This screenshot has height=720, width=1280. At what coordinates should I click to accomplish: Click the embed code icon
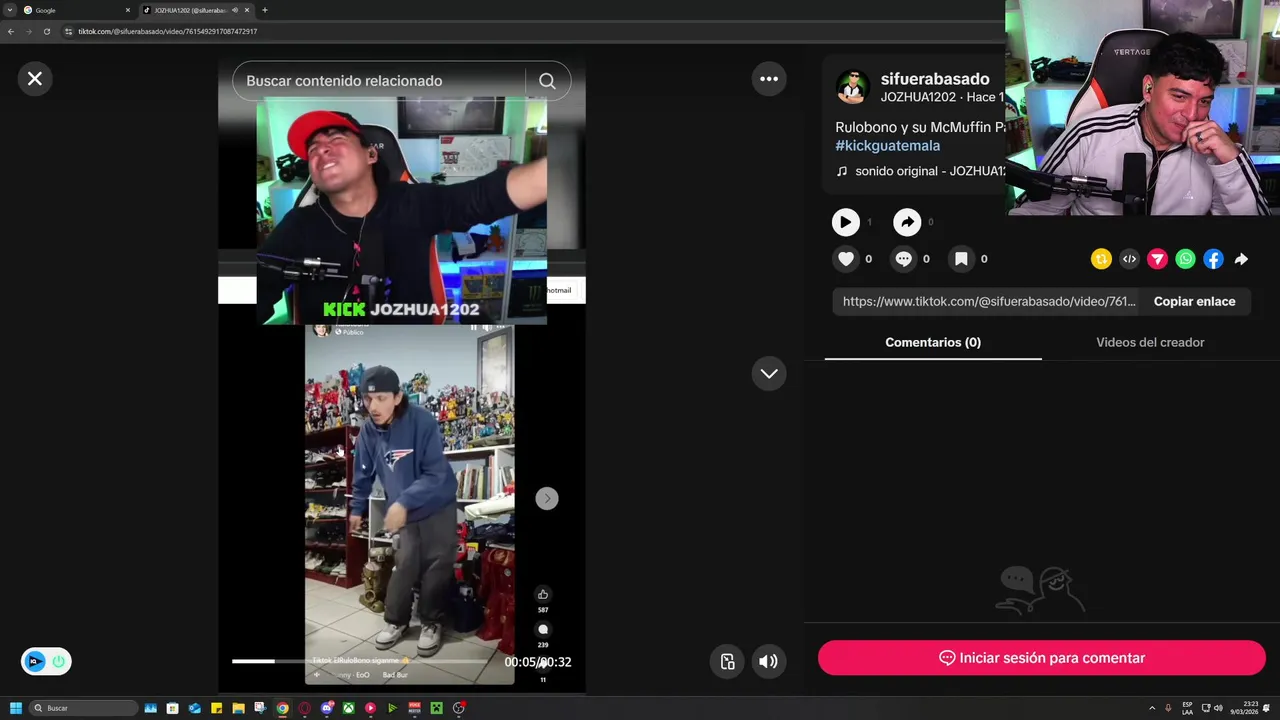pos(1129,259)
